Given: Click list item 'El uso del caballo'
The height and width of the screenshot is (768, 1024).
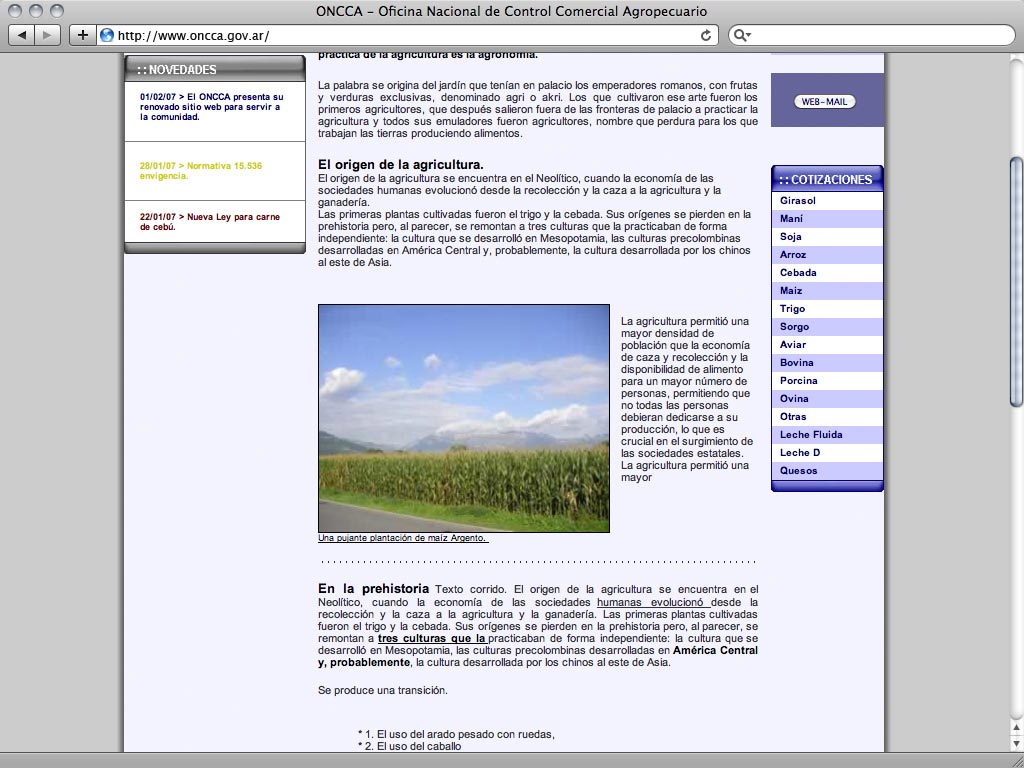Looking at the screenshot, I should 409,746.
